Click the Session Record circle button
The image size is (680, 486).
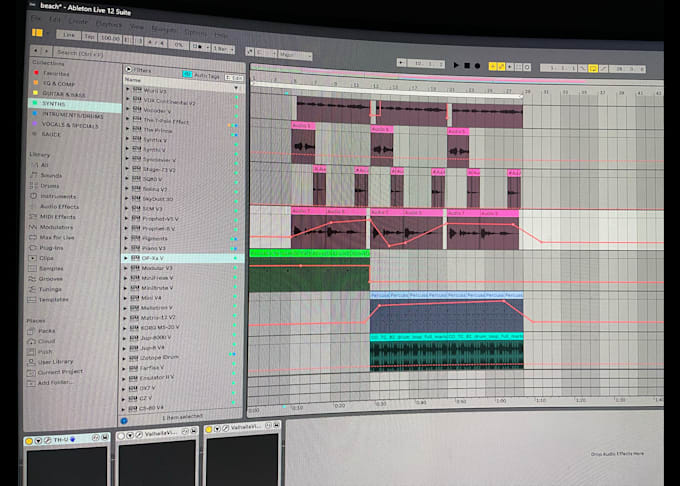click(x=527, y=67)
